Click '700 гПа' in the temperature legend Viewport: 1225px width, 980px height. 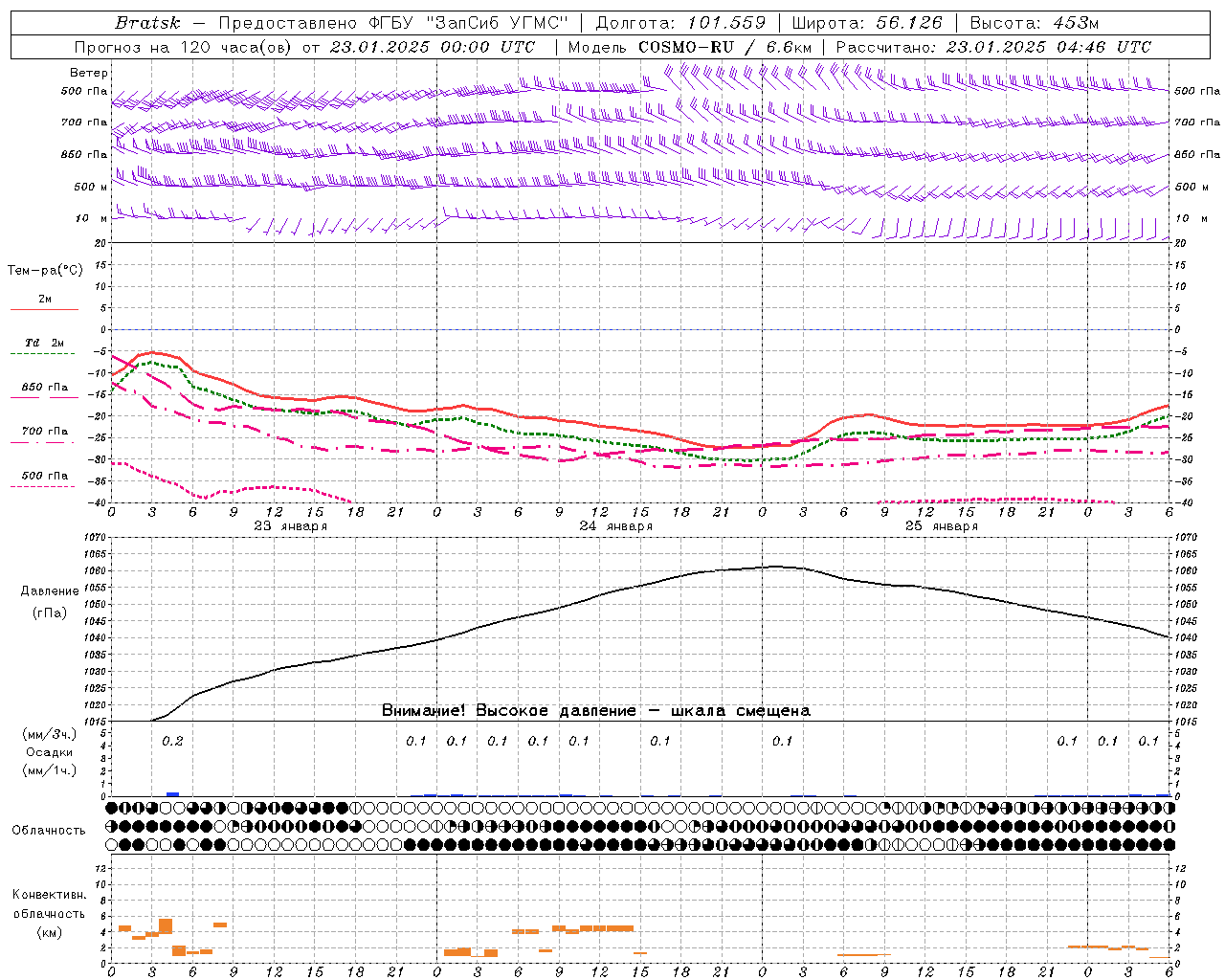pos(45,432)
